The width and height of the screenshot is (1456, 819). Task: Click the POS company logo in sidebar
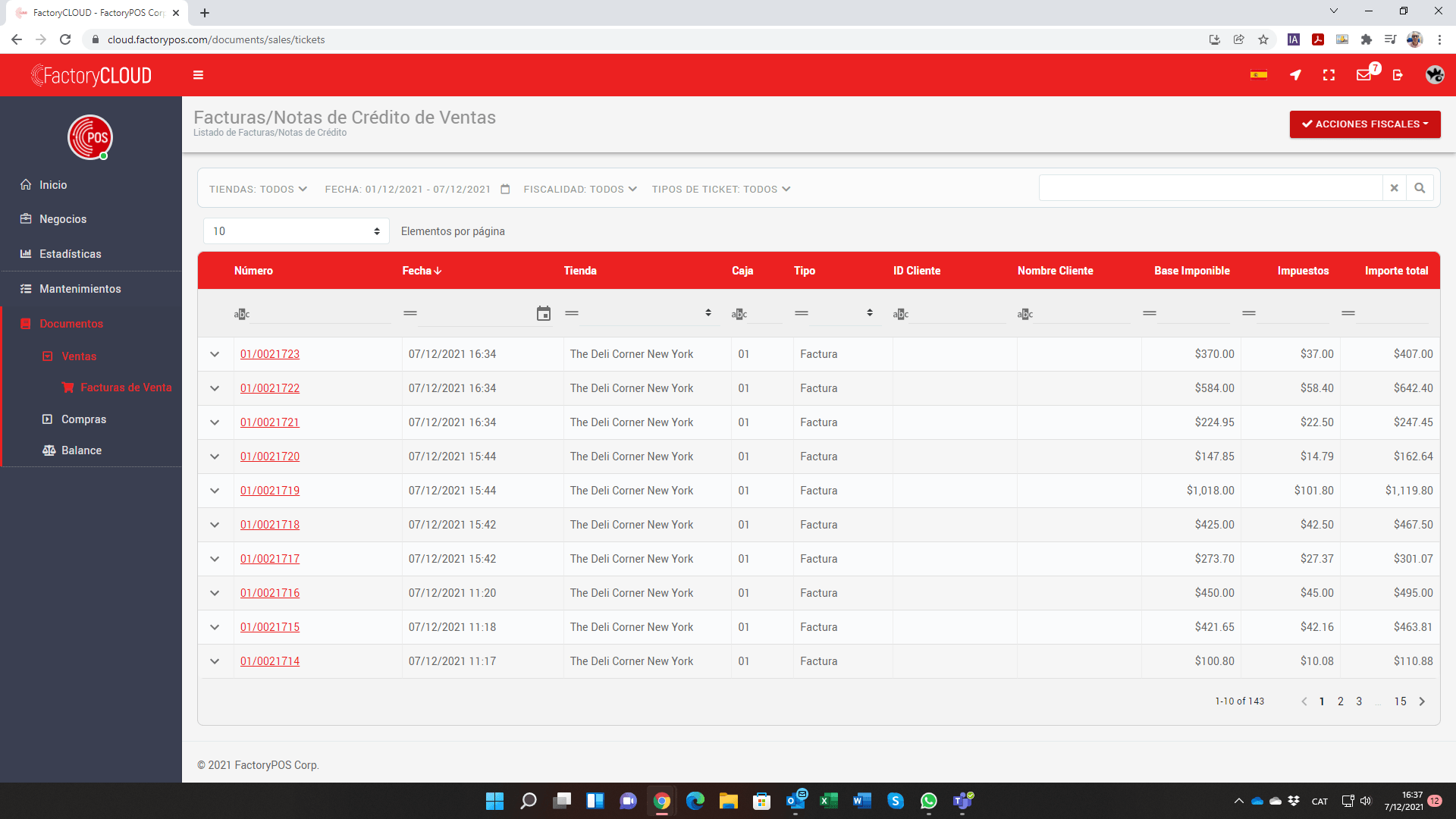tap(90, 137)
